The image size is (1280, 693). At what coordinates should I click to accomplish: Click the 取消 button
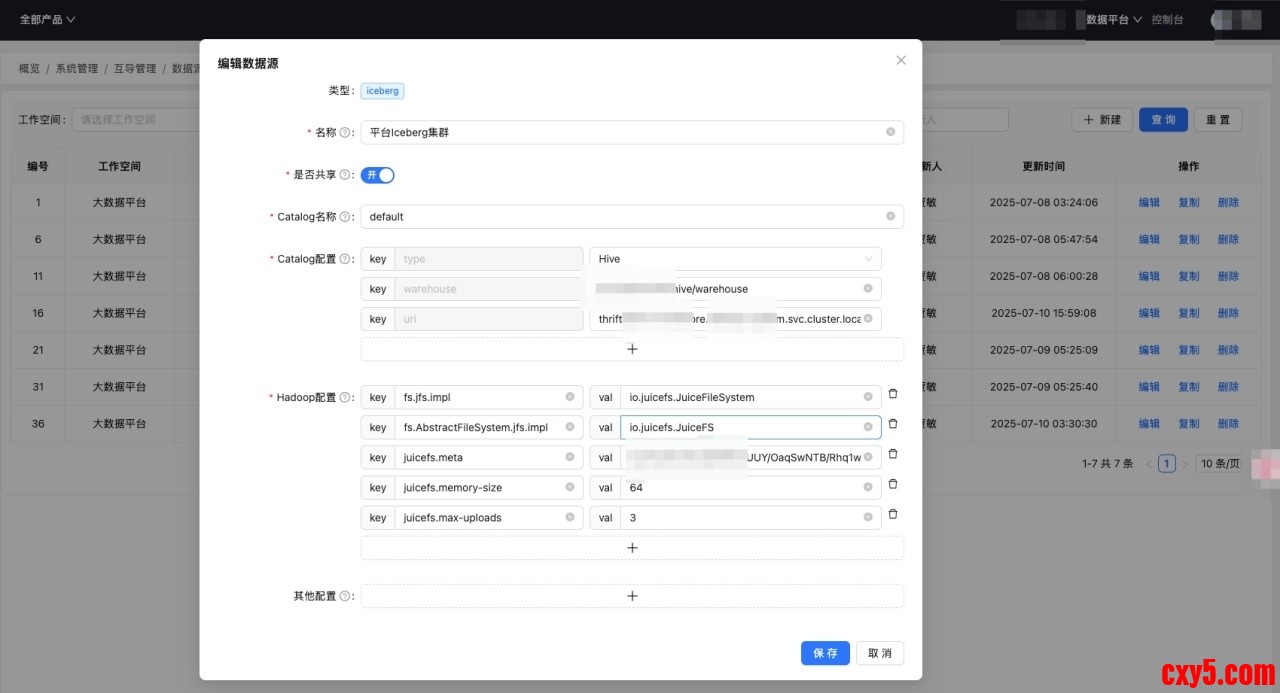[x=880, y=653]
